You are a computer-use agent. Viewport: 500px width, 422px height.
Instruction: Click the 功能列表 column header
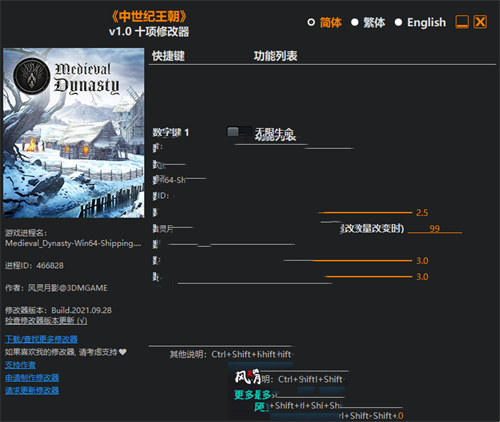[275, 56]
